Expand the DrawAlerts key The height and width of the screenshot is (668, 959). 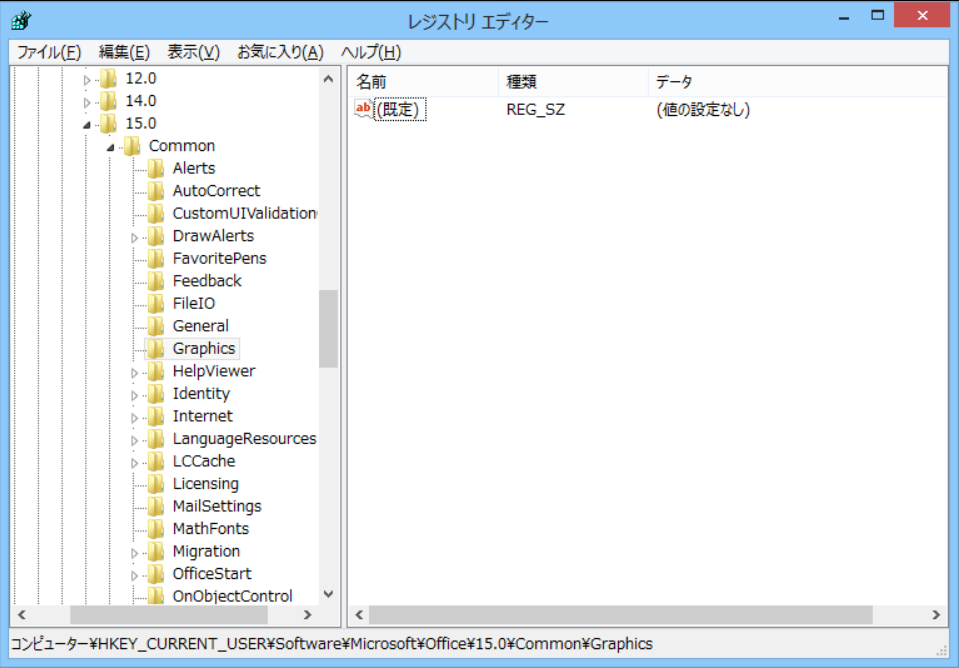134,237
